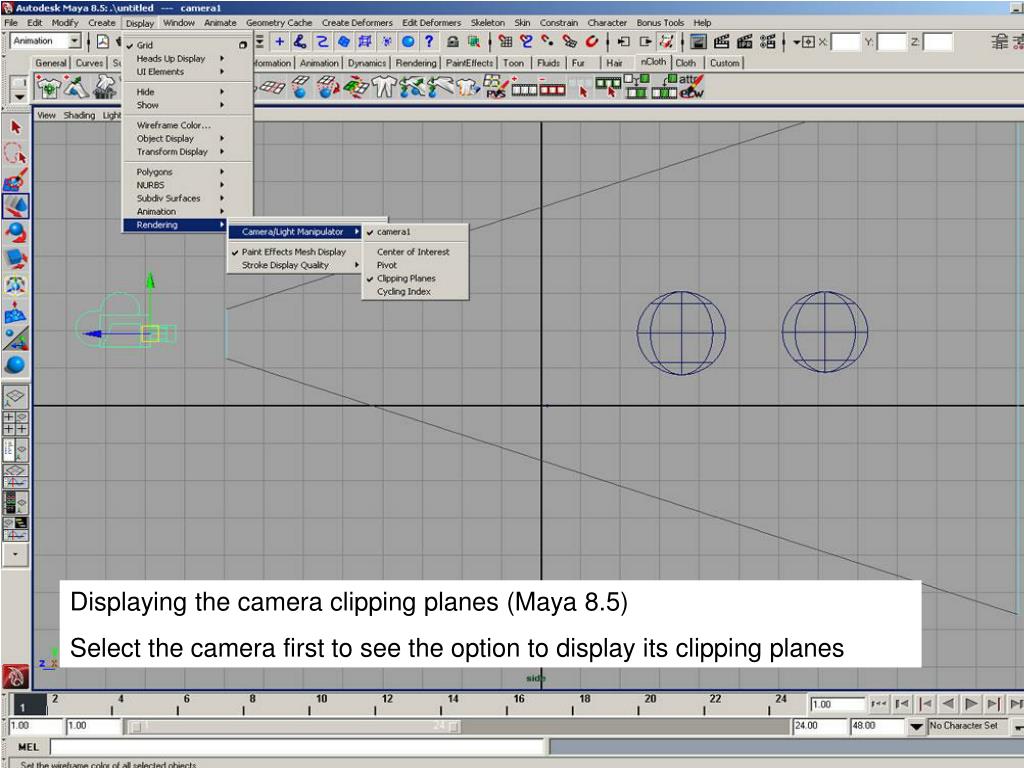The width and height of the screenshot is (1024, 768).
Task: Open render settings icon
Action: (767, 42)
